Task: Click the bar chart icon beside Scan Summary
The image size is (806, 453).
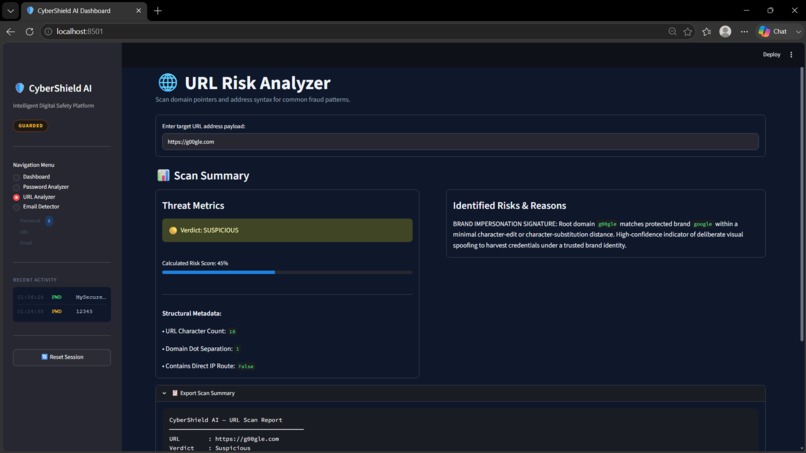Action: click(x=163, y=175)
